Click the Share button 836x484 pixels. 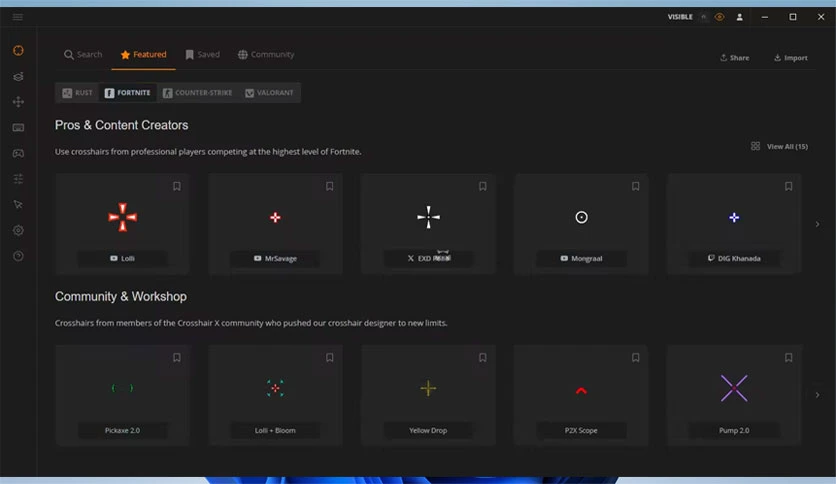[x=735, y=58]
